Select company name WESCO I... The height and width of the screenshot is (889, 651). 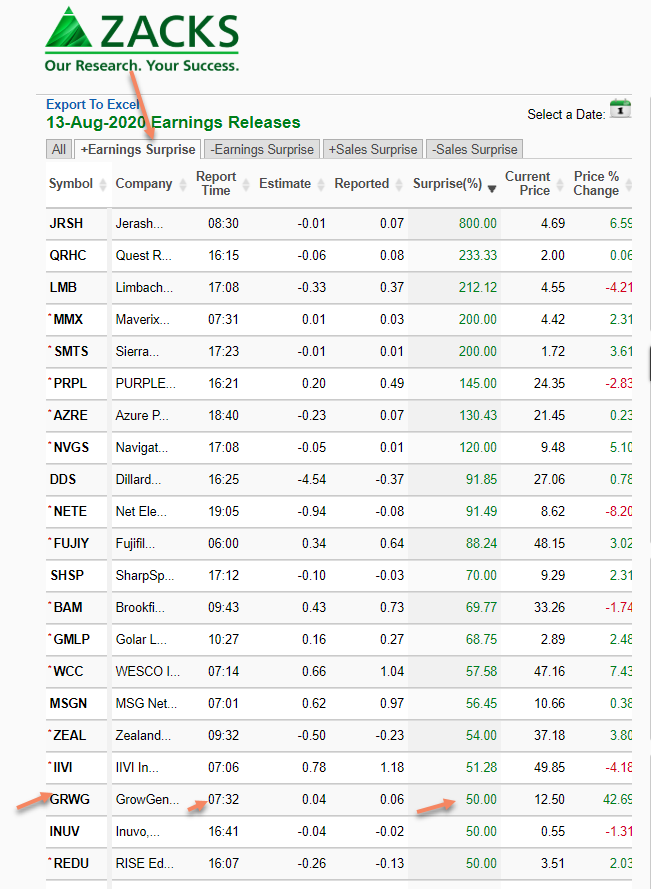click(148, 671)
